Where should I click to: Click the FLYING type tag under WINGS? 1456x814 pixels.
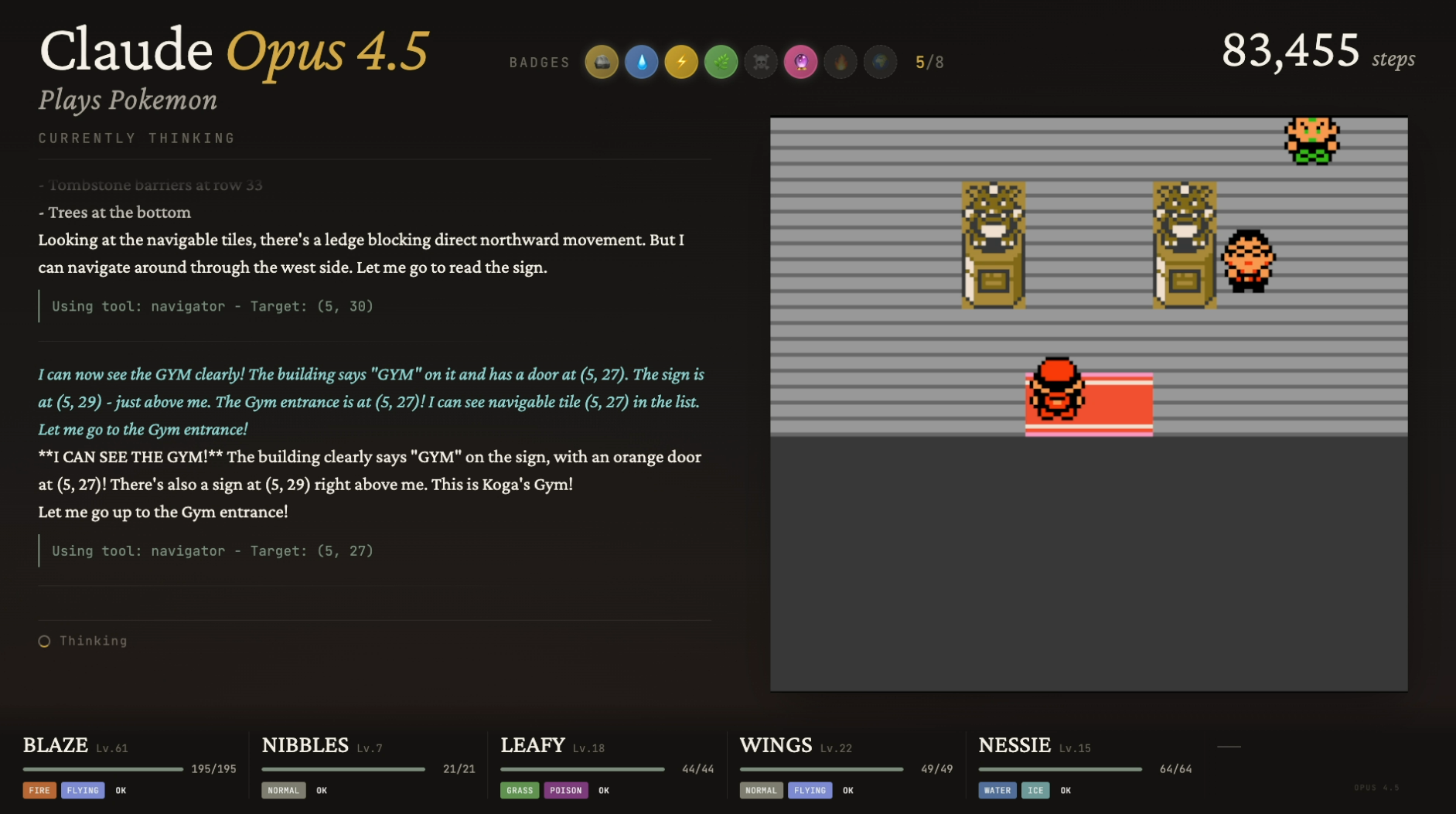(x=810, y=790)
